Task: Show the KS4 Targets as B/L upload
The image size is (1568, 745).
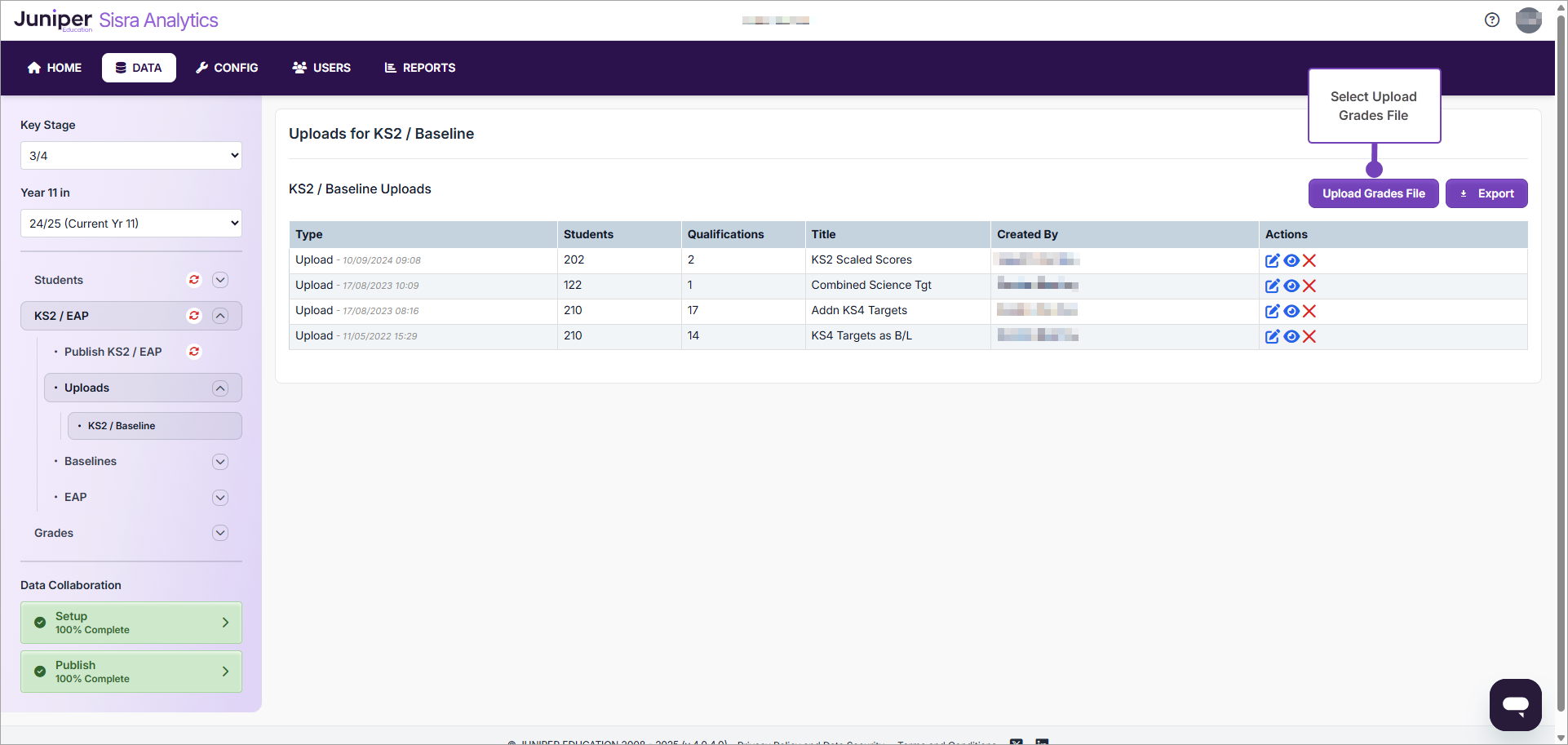Action: pos(1291,336)
